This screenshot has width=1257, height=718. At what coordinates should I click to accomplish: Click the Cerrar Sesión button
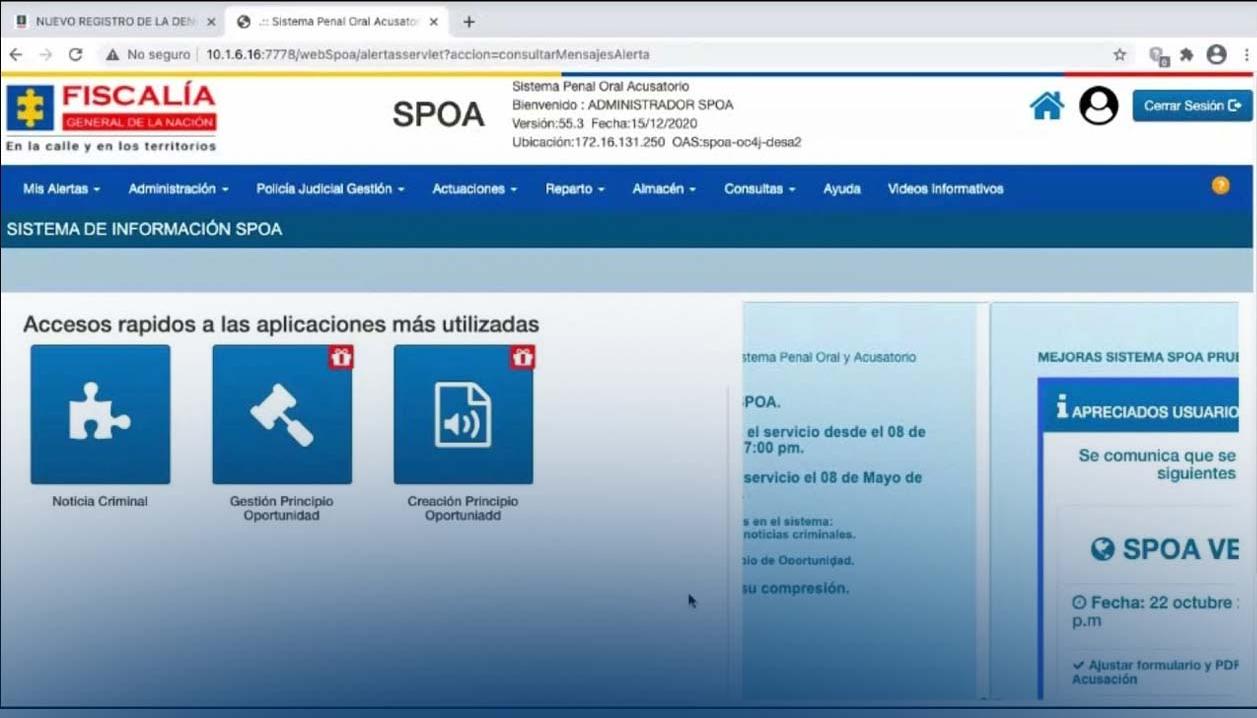(1192, 105)
